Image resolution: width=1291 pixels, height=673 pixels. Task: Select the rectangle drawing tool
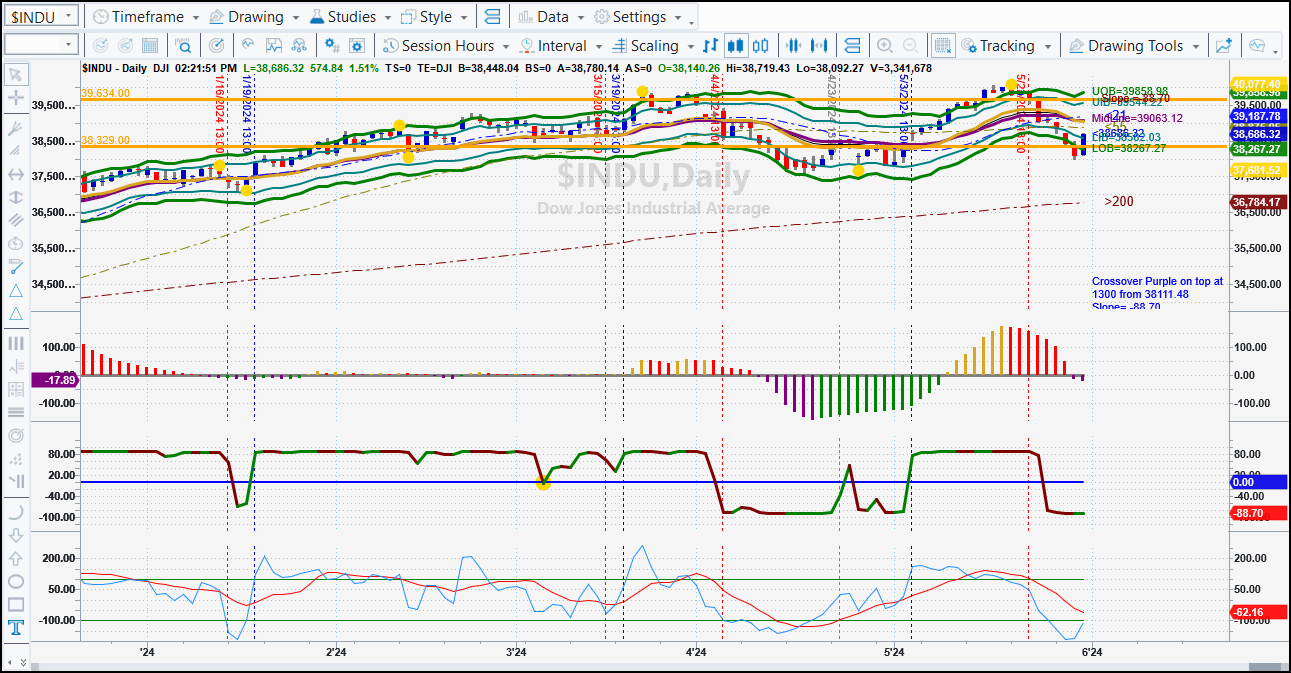[x=15, y=604]
